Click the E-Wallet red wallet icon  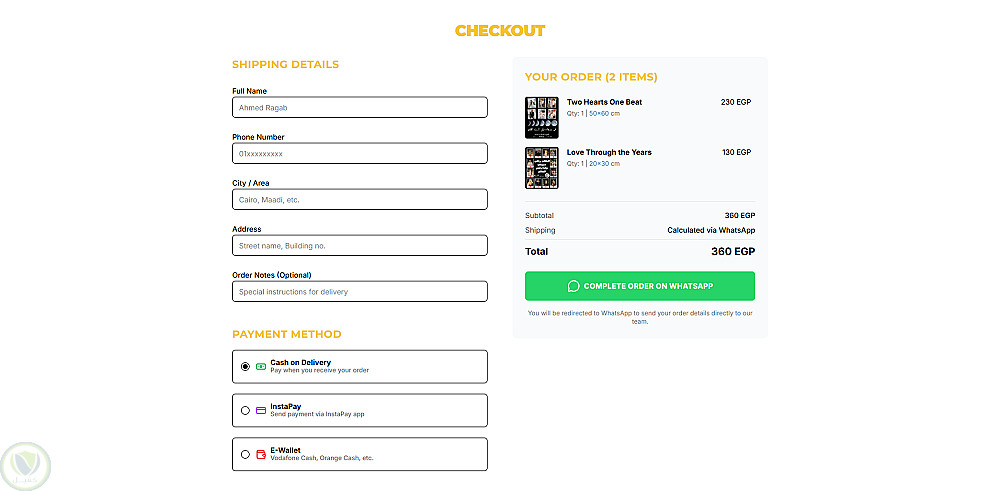click(261, 454)
